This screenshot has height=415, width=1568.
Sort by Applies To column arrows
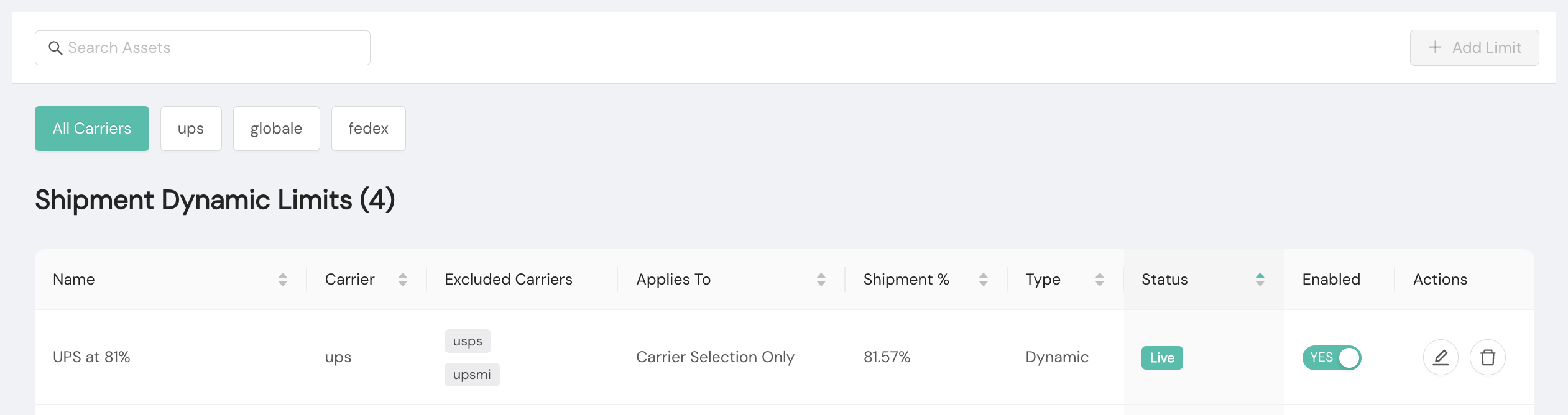point(821,280)
